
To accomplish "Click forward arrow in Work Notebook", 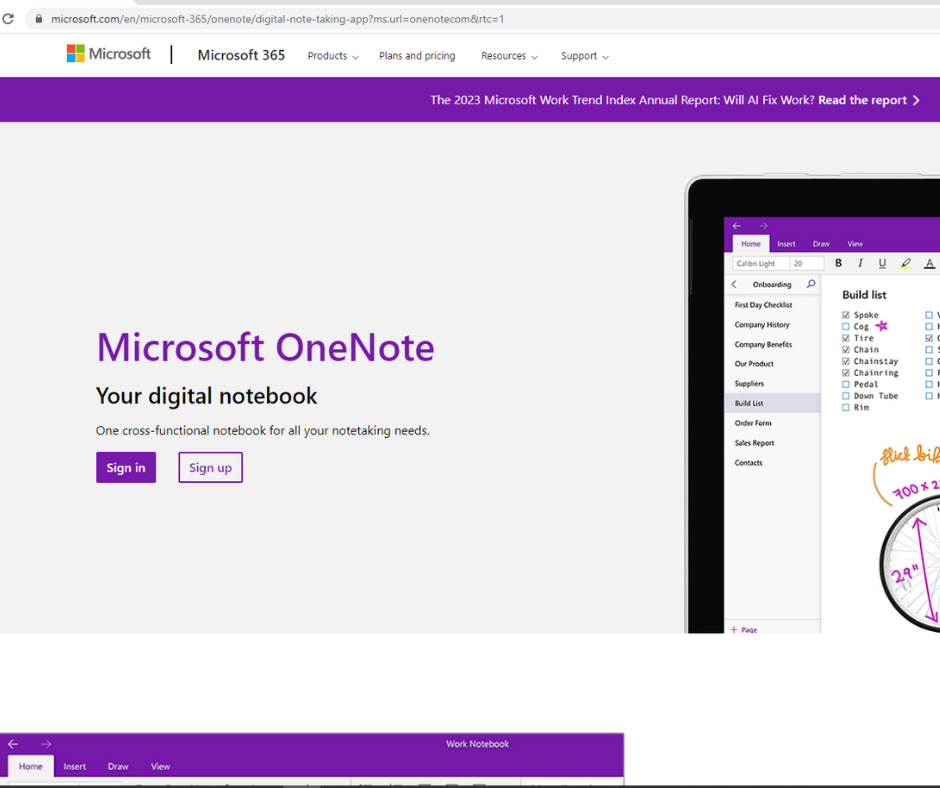I will click(46, 744).
